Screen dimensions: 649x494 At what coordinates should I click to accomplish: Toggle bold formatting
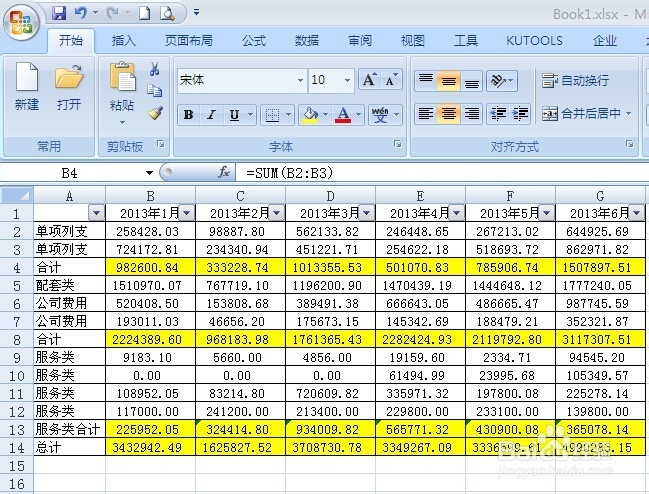click(189, 115)
